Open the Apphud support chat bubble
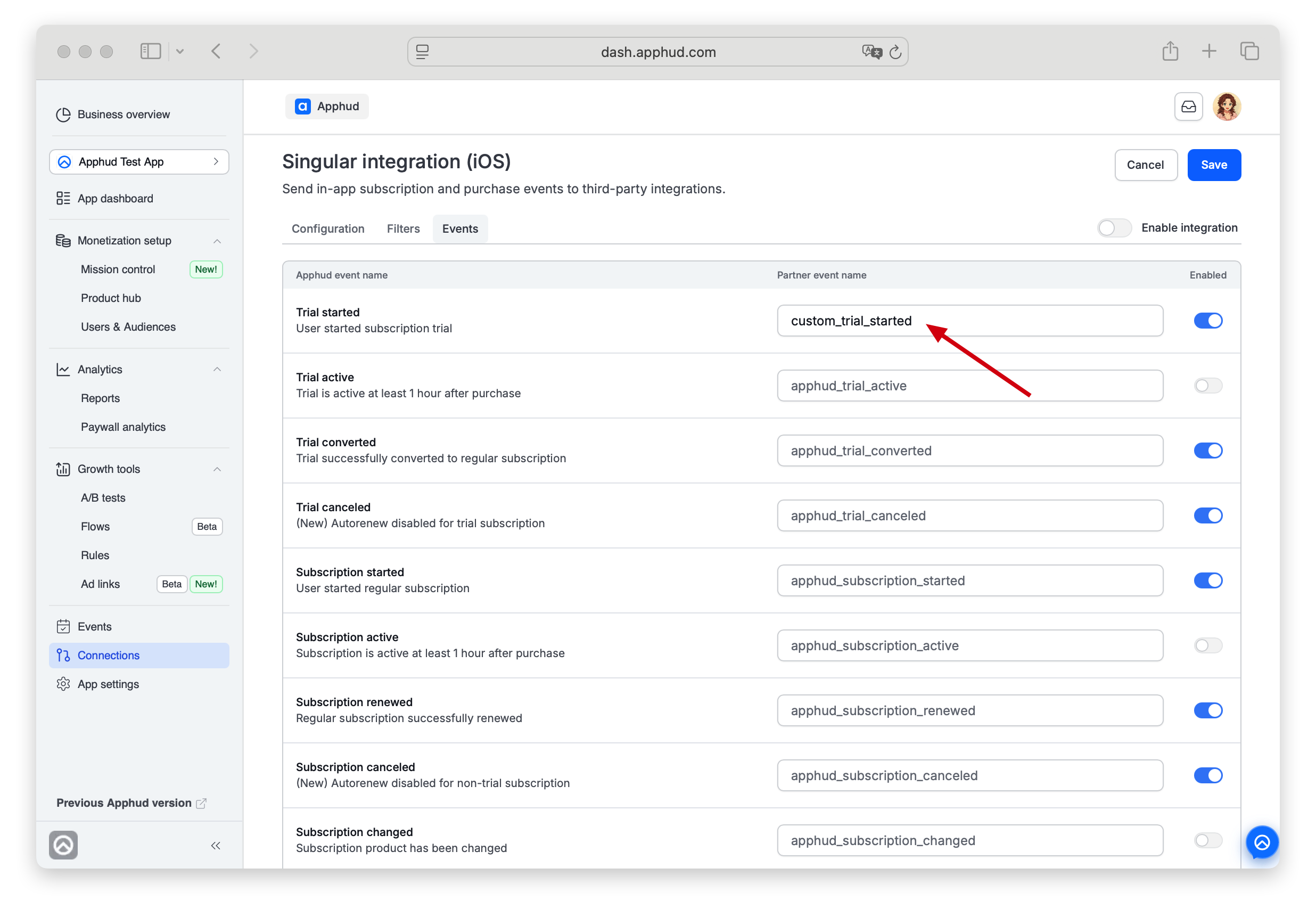 coord(1262,842)
